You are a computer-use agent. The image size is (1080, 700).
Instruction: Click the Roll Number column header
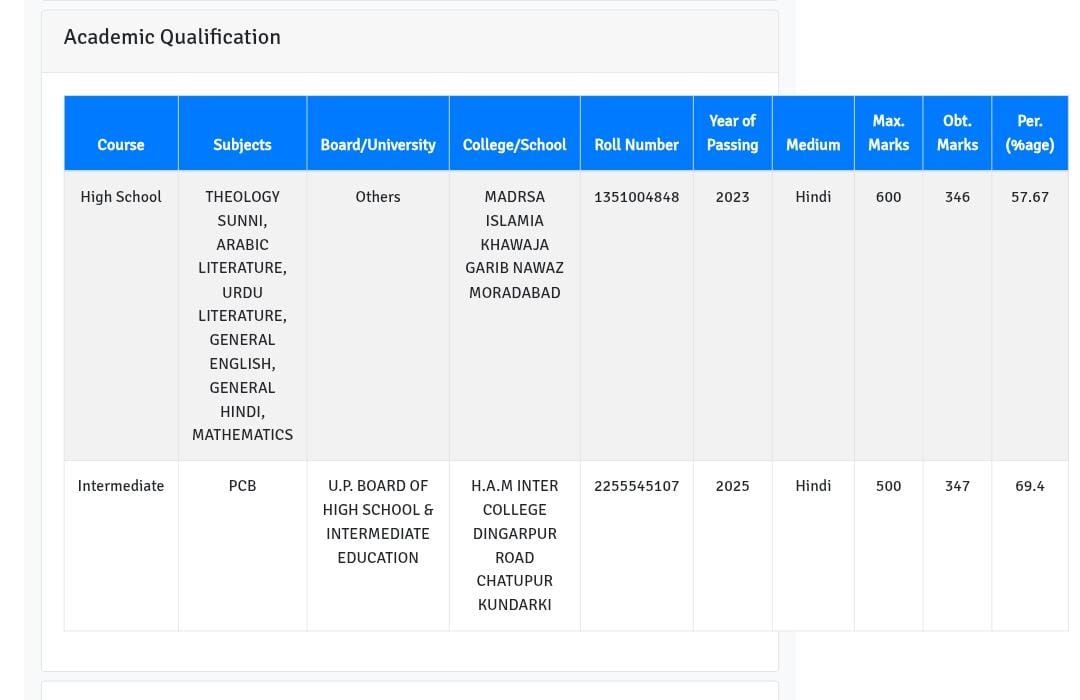[636, 133]
